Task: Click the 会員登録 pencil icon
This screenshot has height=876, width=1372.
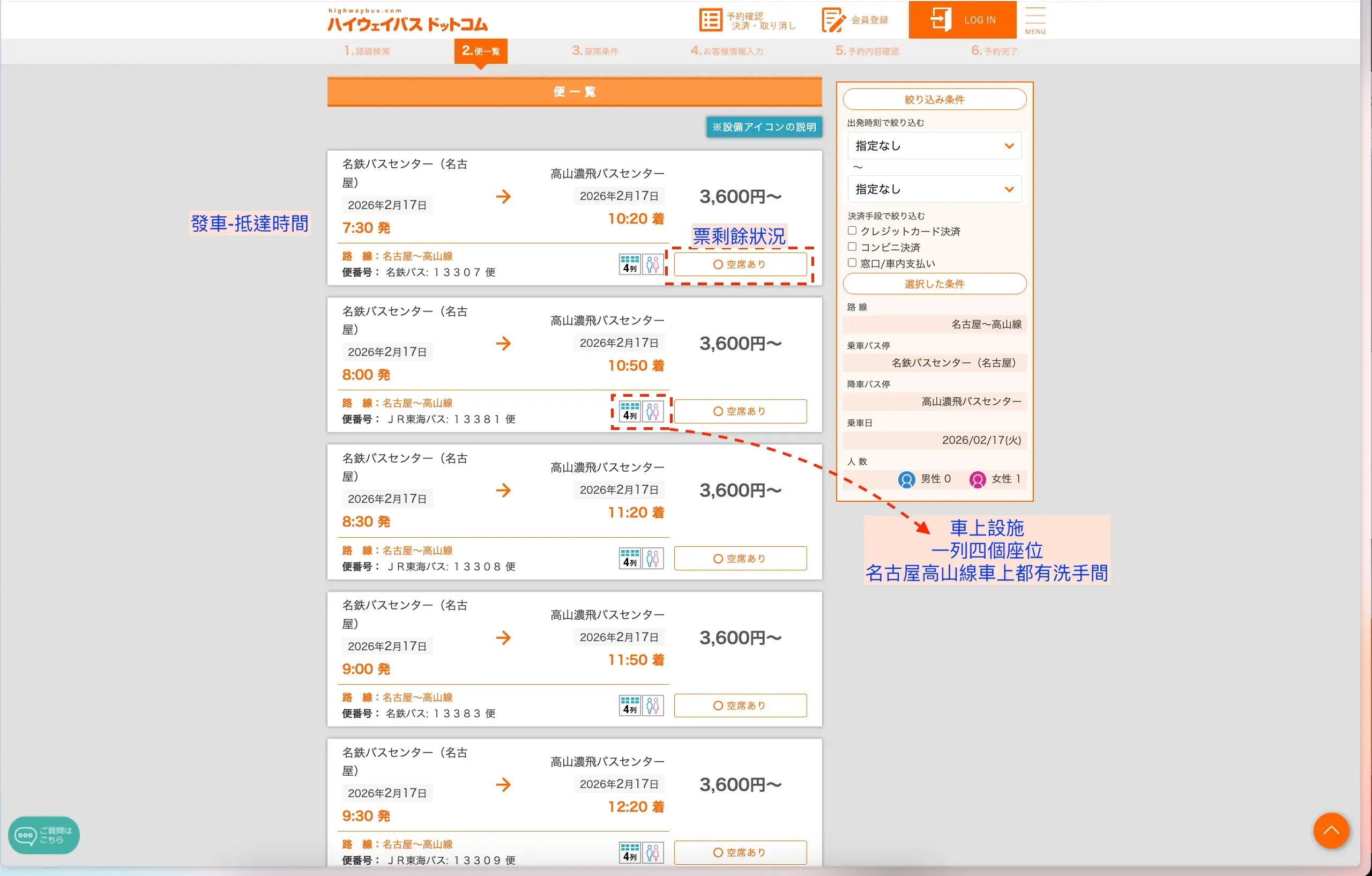Action: [833, 20]
